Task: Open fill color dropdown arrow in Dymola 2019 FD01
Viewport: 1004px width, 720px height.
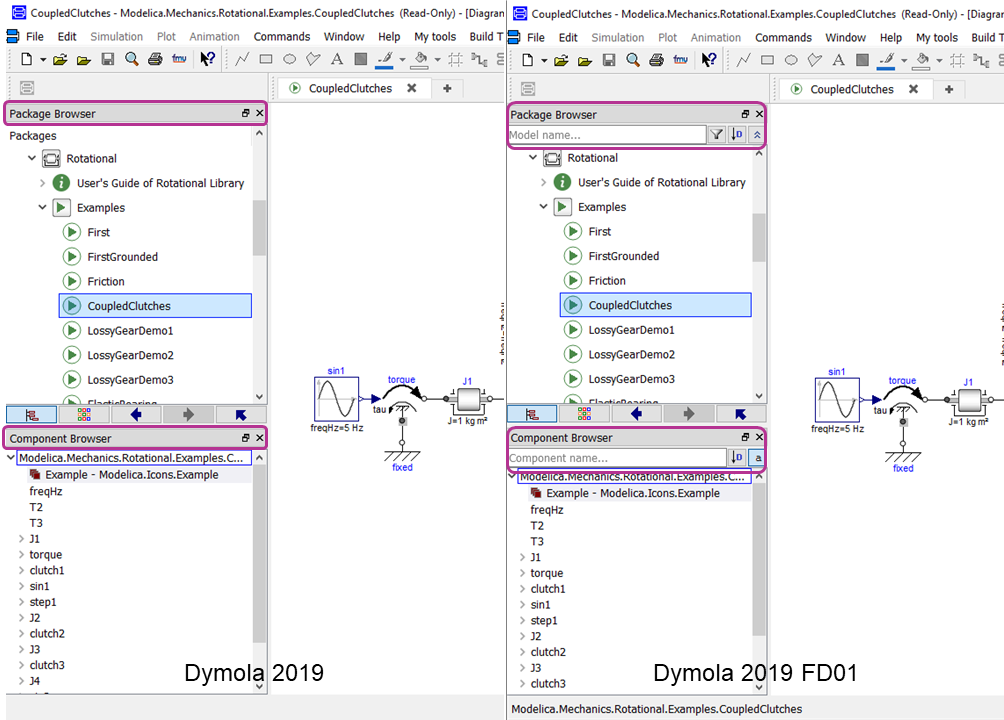Action: 939,61
